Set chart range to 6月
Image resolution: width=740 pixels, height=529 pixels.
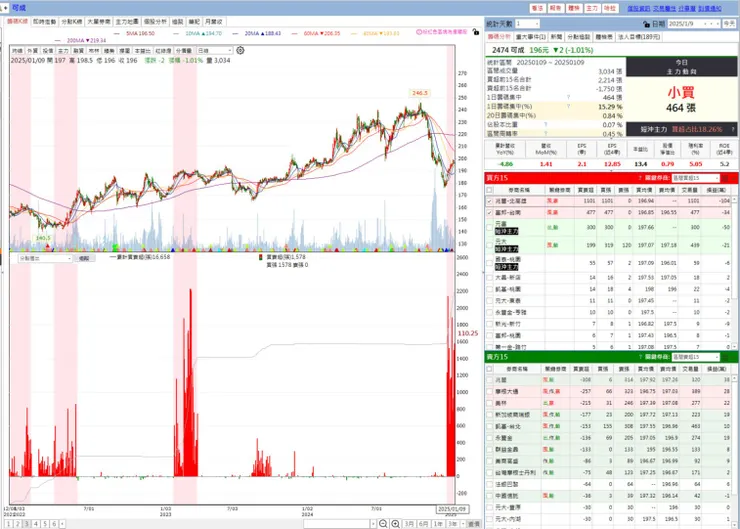tap(423, 524)
